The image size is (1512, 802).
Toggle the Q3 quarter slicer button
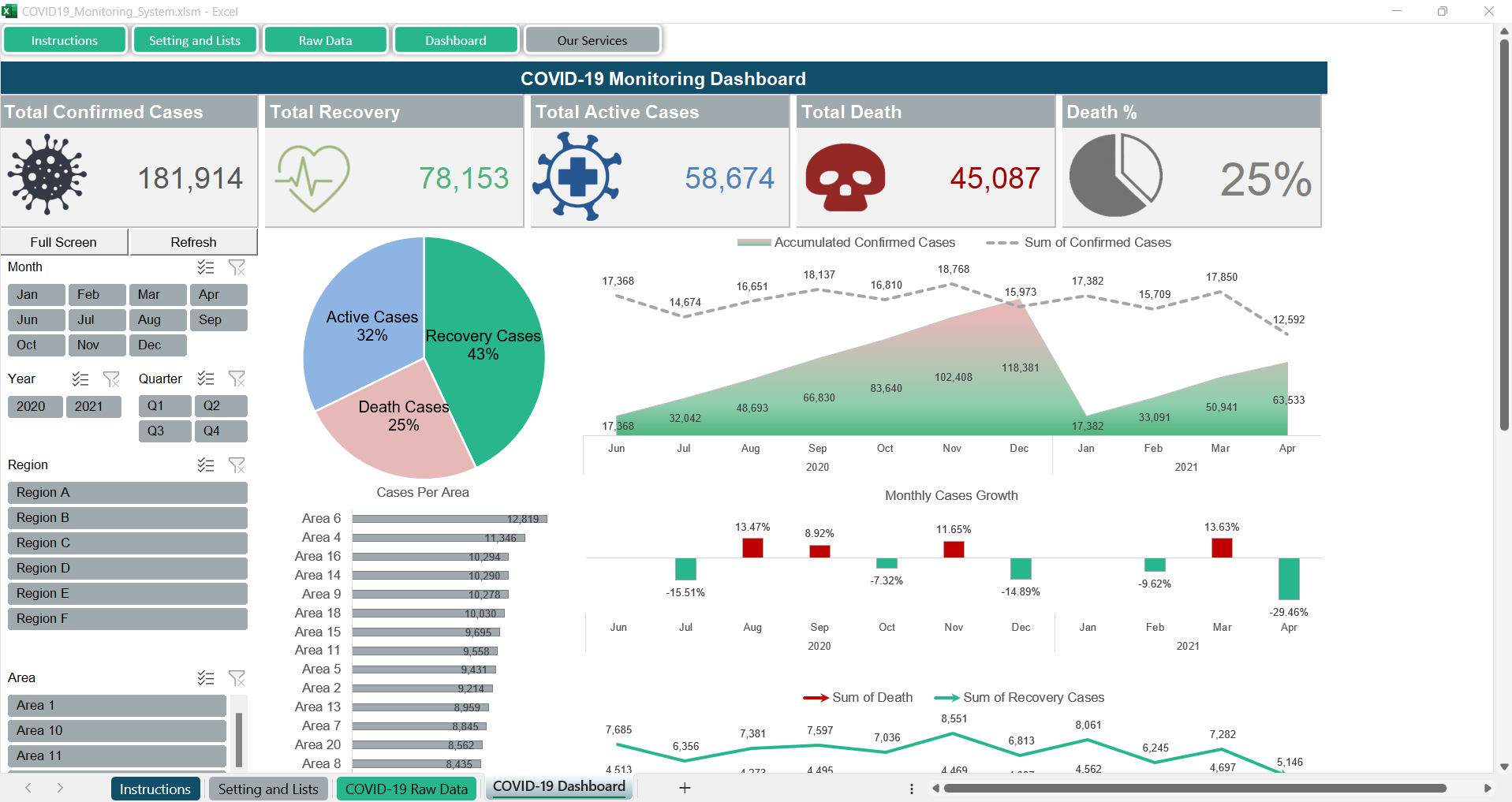tap(164, 431)
